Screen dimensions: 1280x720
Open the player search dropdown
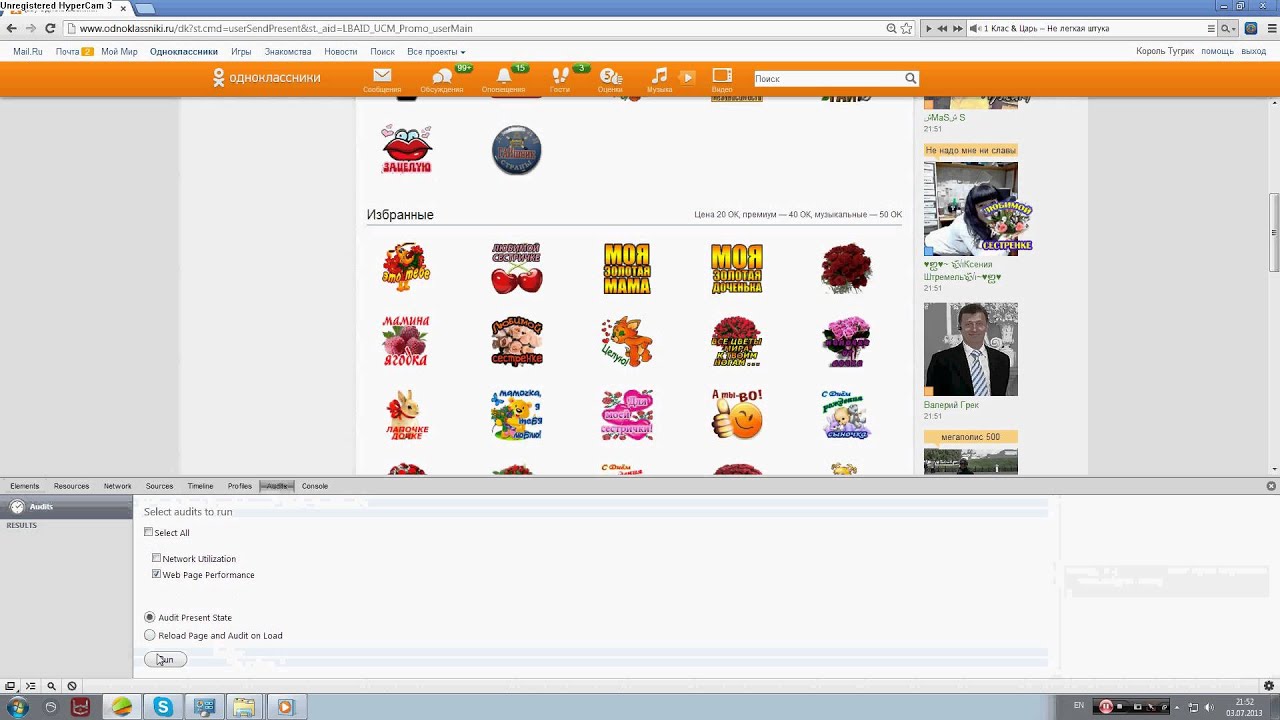(1228, 28)
